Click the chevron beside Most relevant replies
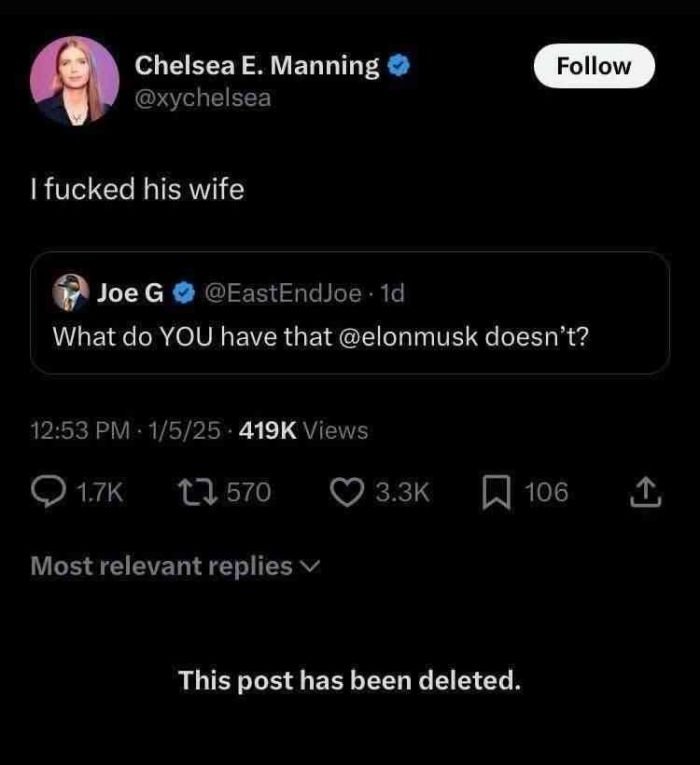 [x=309, y=567]
